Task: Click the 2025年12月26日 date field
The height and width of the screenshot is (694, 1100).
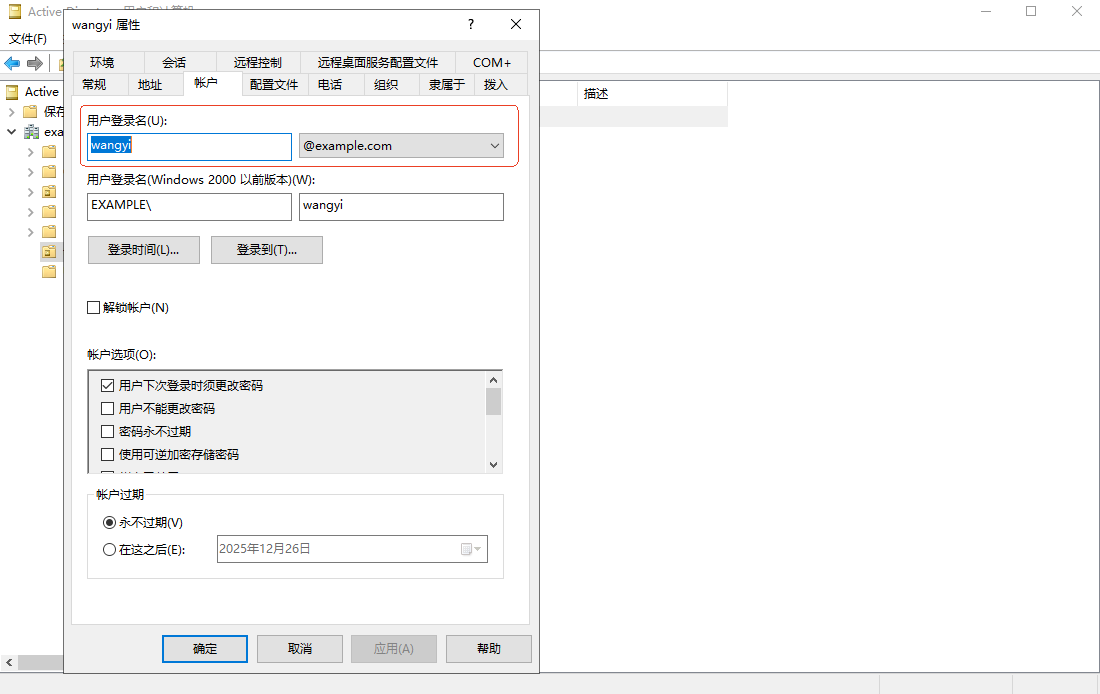Action: pyautogui.click(x=352, y=549)
